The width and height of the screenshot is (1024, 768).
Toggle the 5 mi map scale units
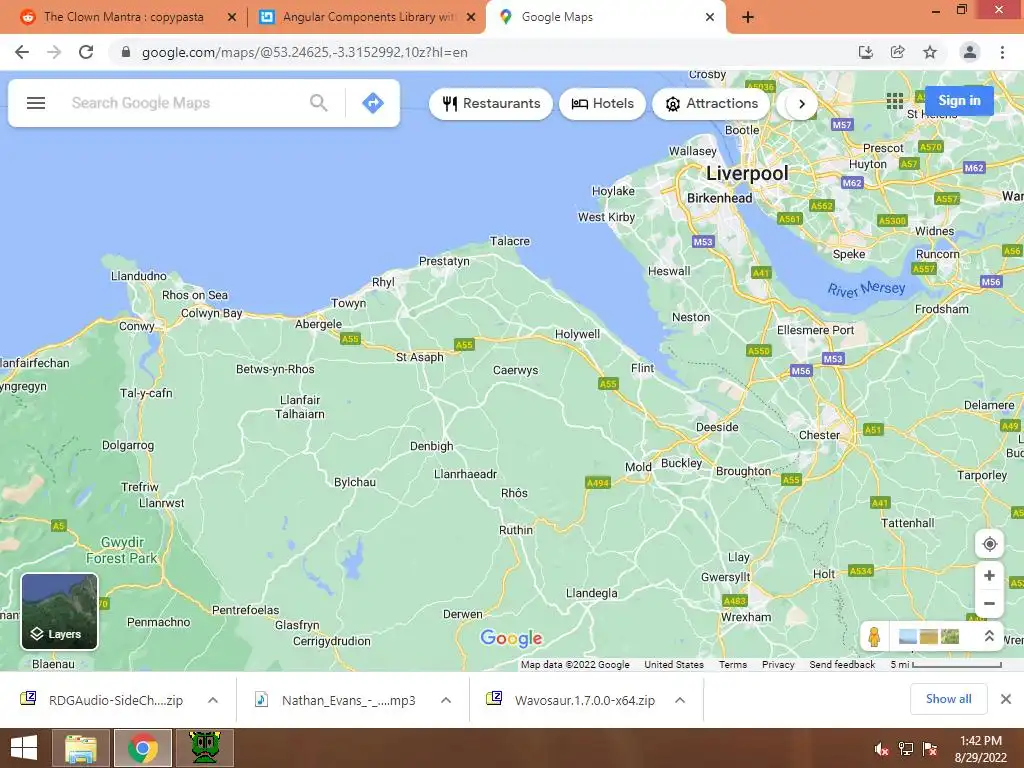946,665
